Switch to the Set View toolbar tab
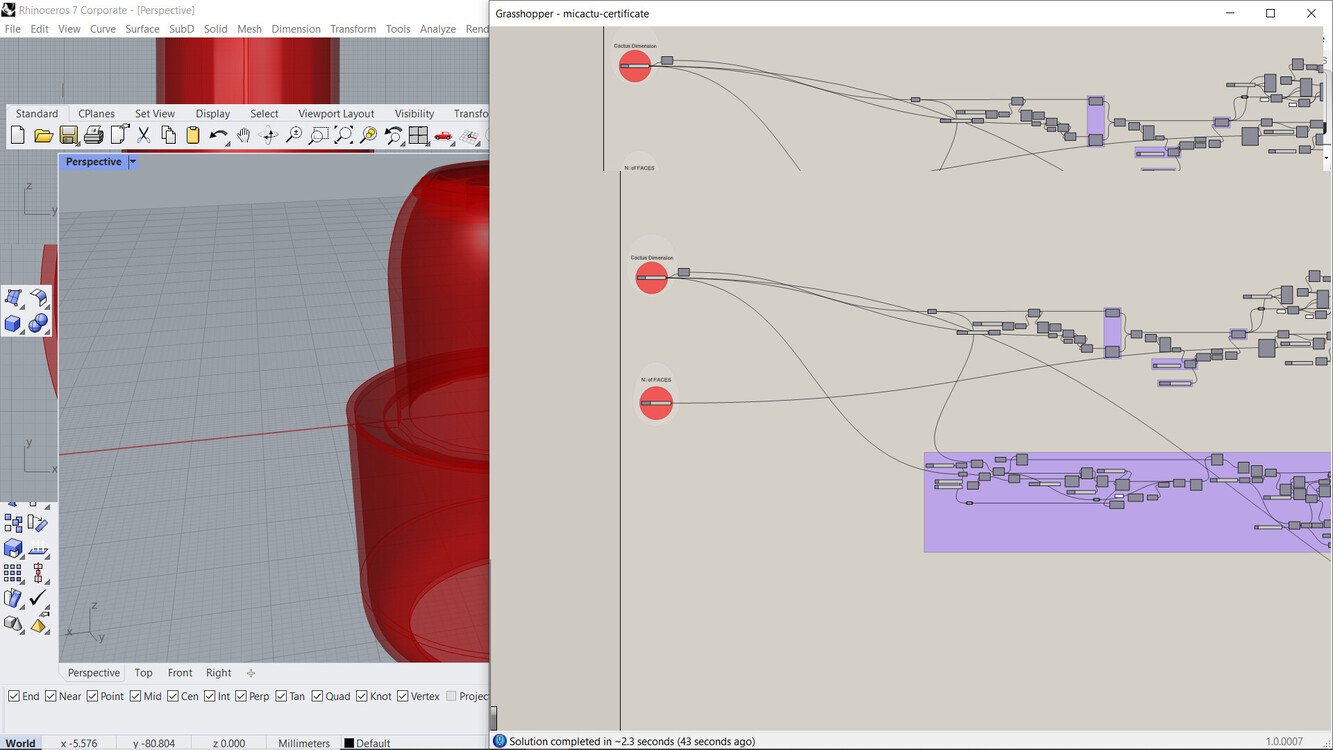 click(x=155, y=114)
